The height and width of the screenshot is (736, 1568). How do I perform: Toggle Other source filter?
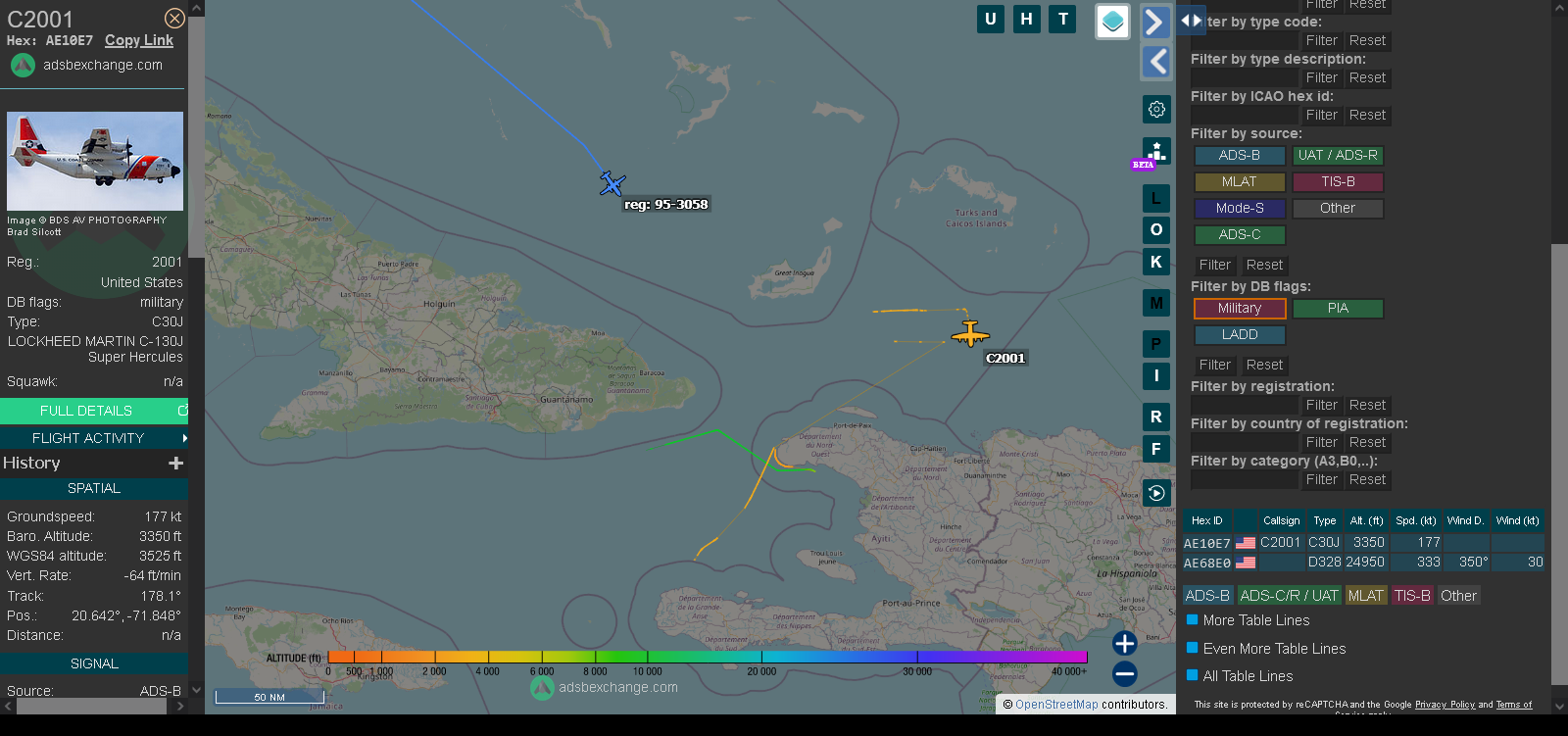click(1338, 208)
